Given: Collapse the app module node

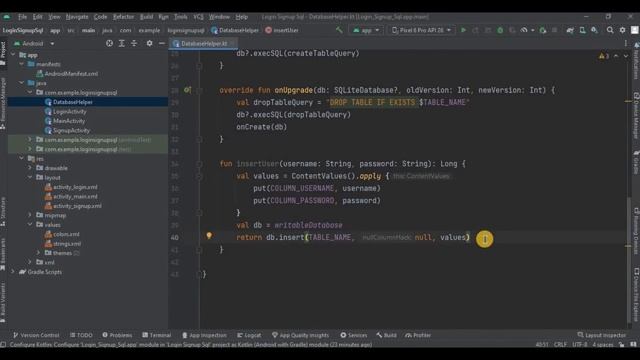Looking at the screenshot, I should pyautogui.click(x=13, y=55).
